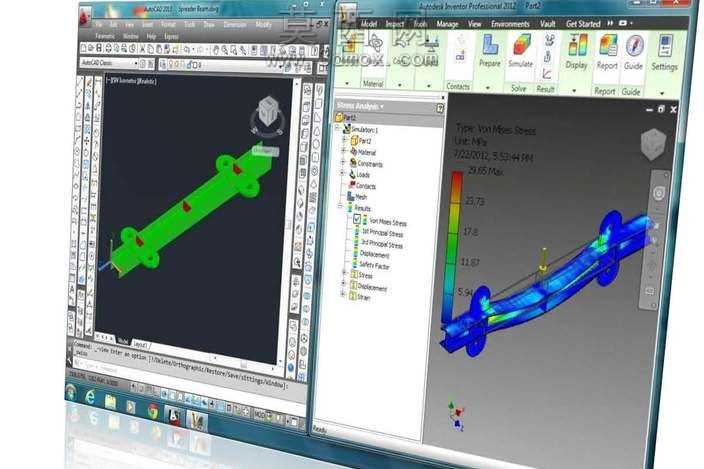Select the multiline text A tool in AutoCAD
Viewport: 704px width, 469px height.
pos(72,289)
